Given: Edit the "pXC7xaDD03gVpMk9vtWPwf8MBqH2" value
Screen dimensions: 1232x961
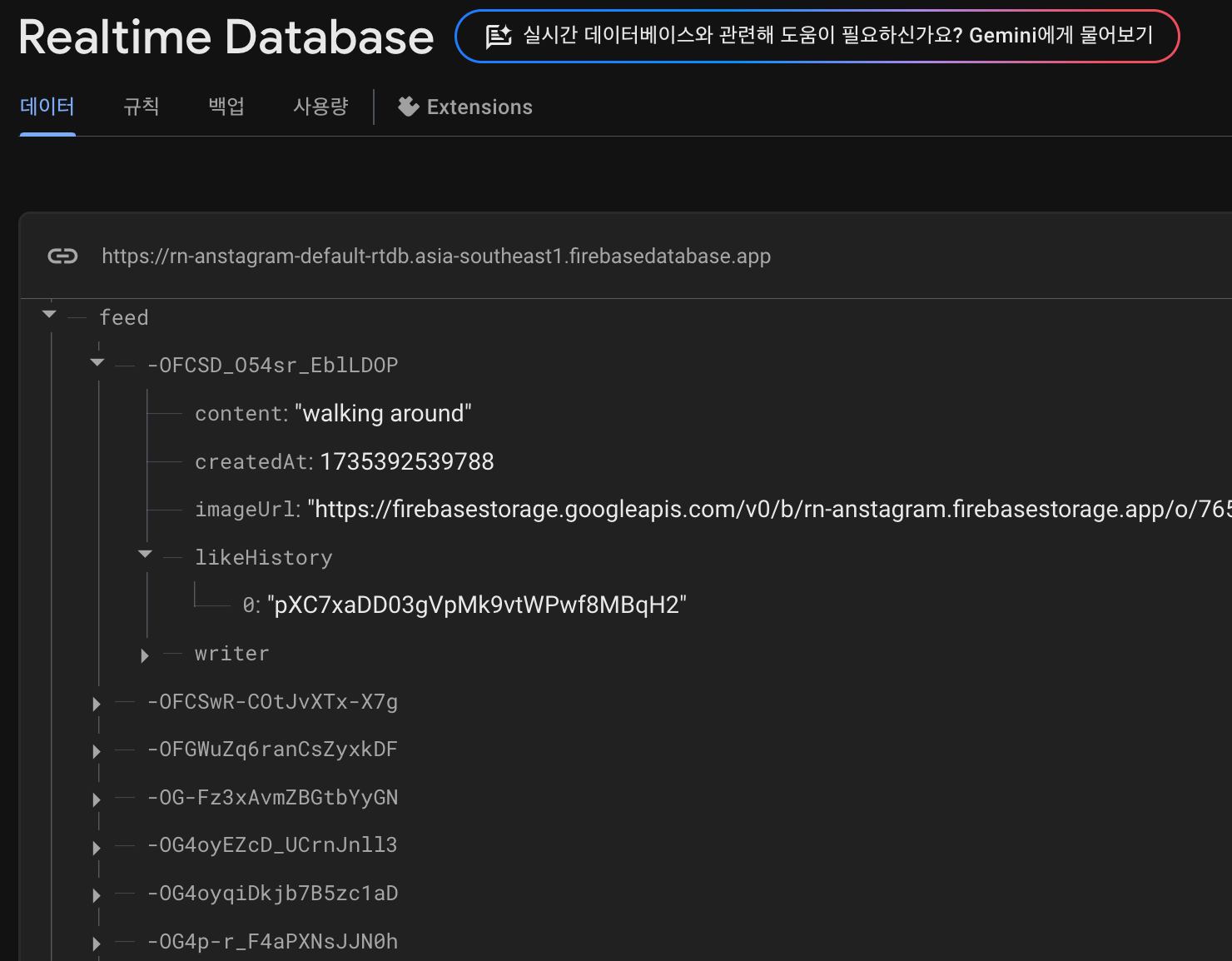Looking at the screenshot, I should pos(477,605).
